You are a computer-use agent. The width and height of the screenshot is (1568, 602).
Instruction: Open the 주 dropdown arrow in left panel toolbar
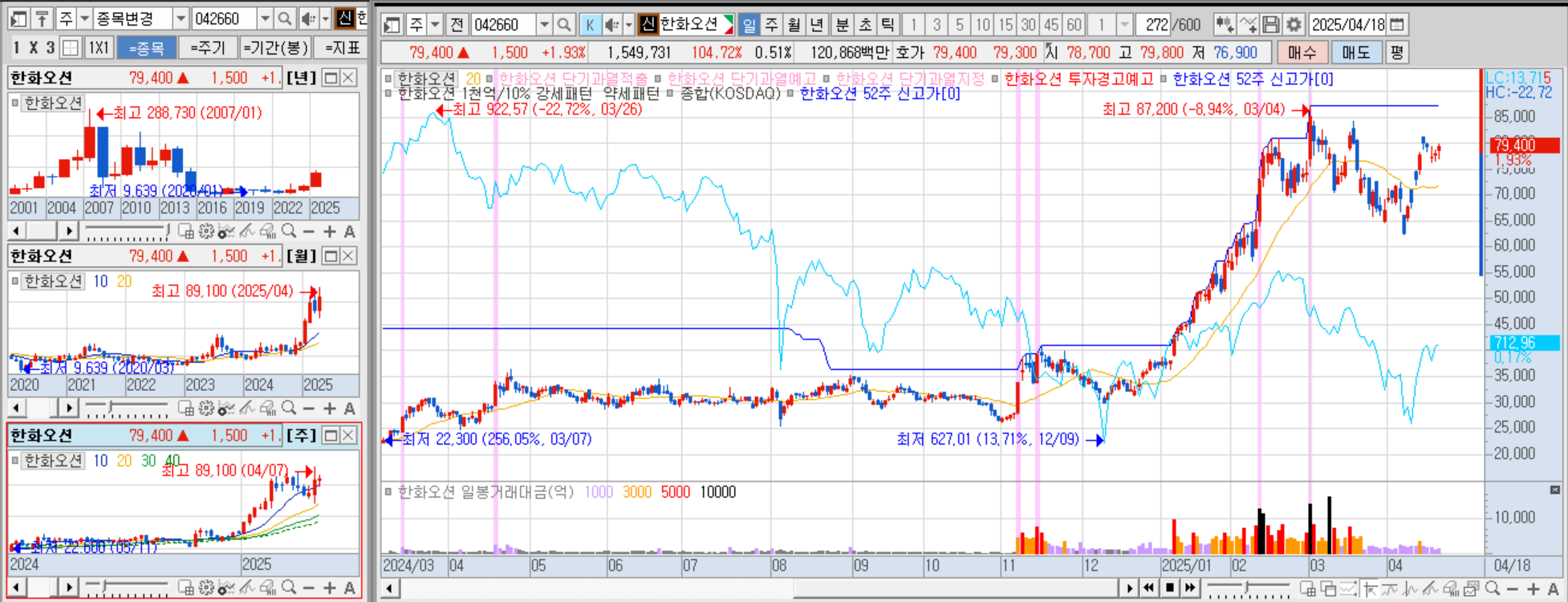(x=84, y=18)
